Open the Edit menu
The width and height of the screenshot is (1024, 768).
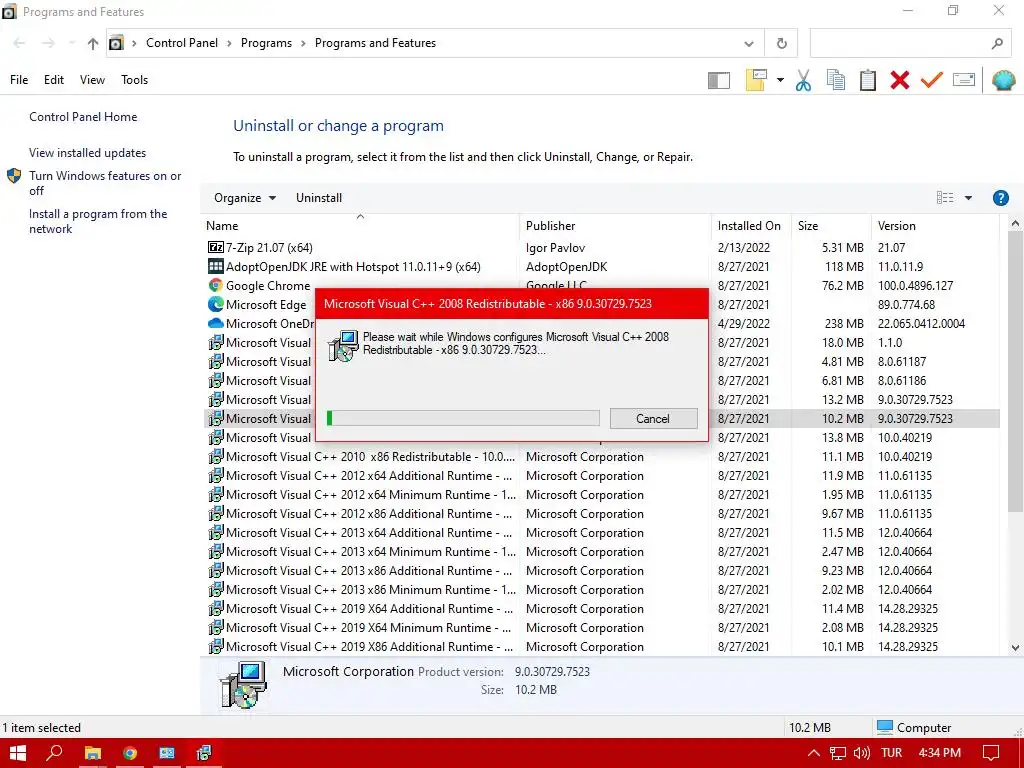coord(54,80)
